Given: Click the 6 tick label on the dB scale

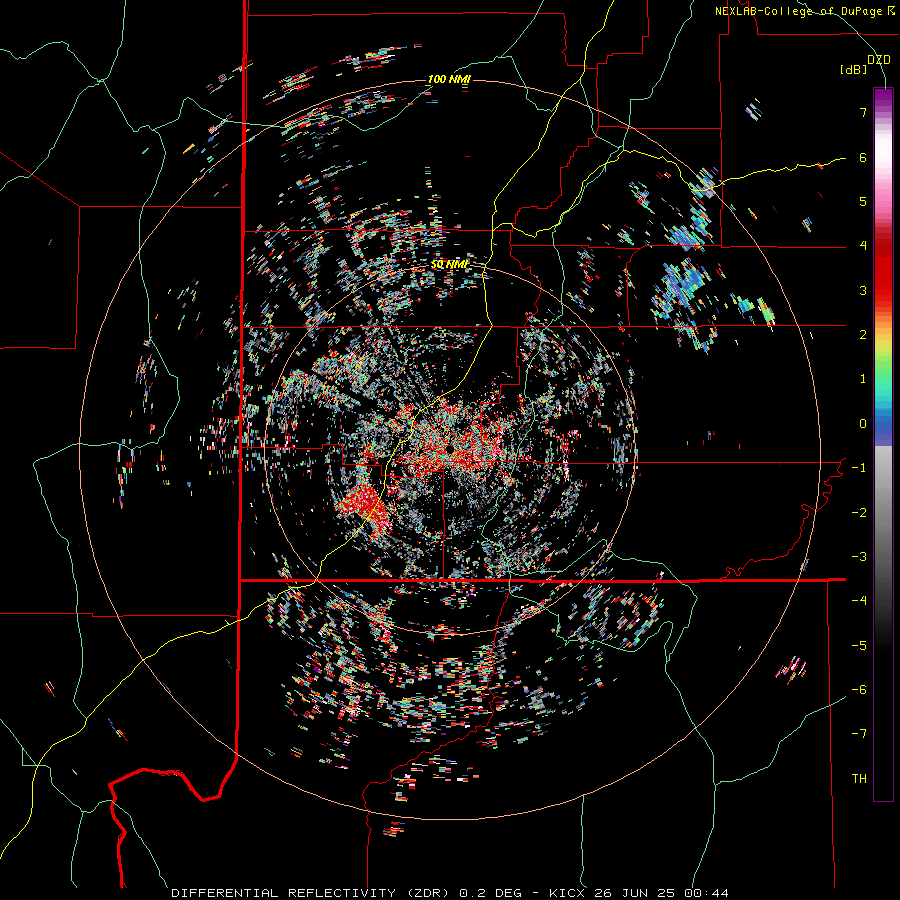Looking at the screenshot, I should click(x=863, y=157).
